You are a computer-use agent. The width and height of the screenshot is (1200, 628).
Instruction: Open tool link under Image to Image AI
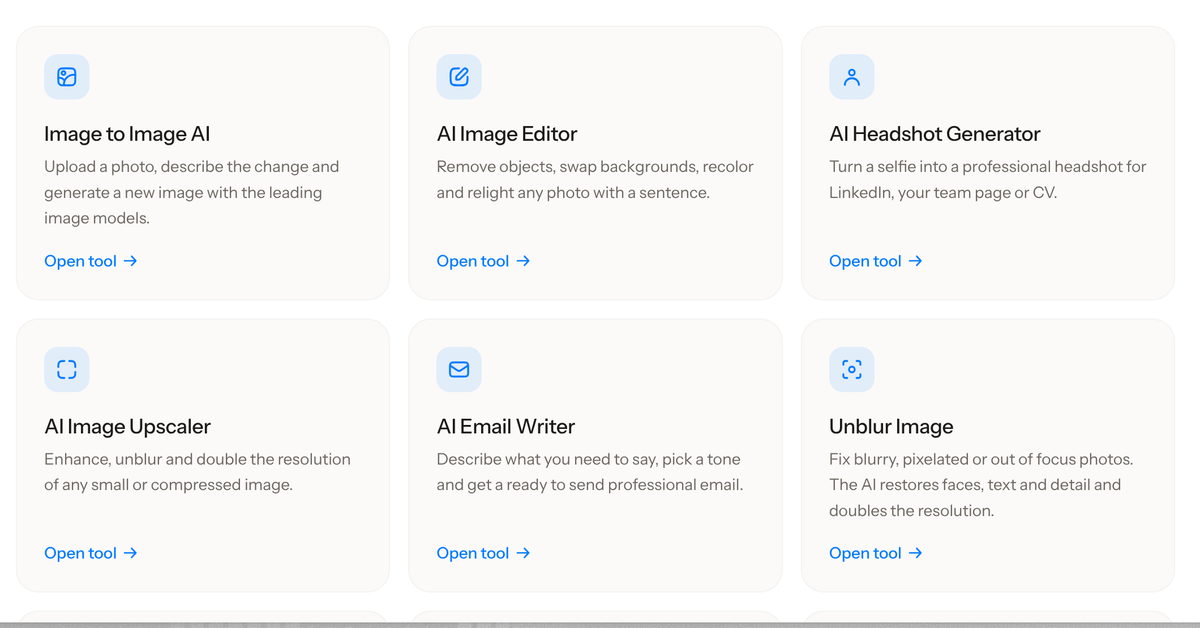point(91,261)
